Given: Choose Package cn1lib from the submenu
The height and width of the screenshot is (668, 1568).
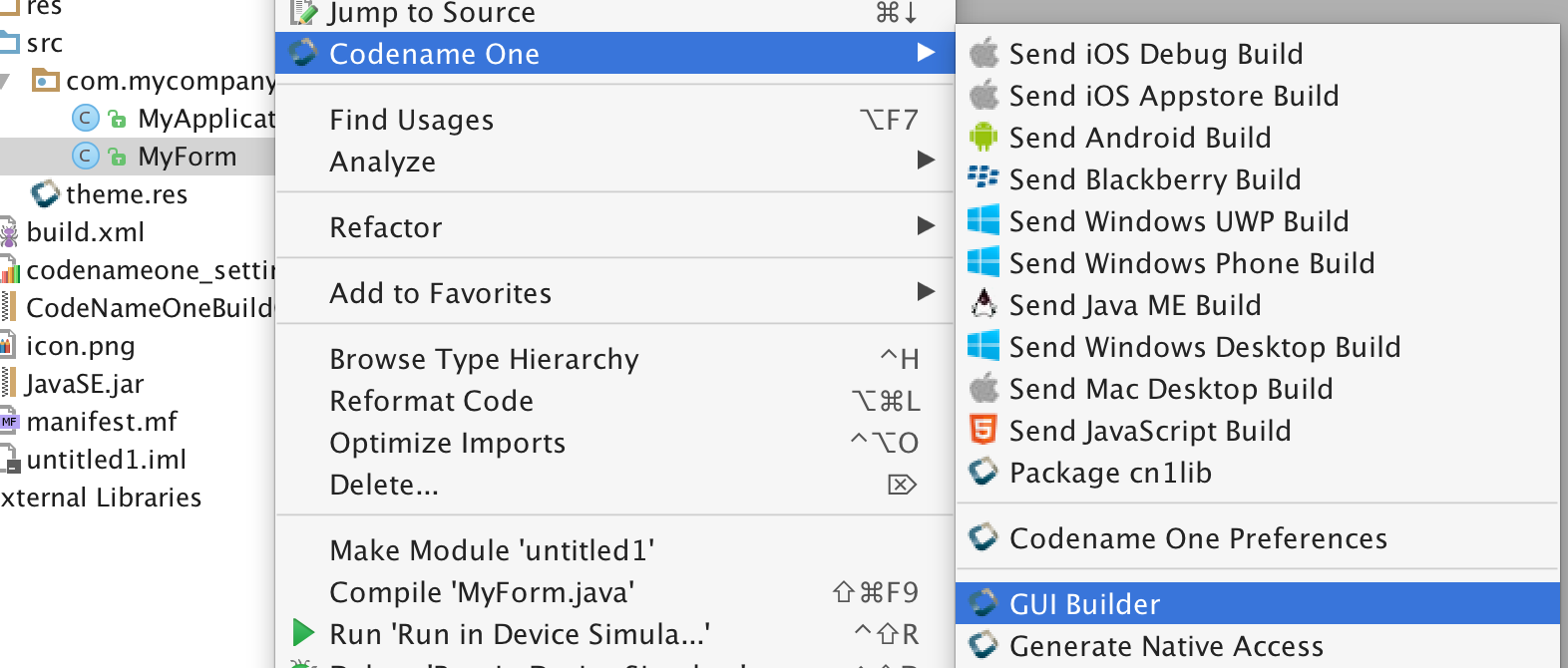Looking at the screenshot, I should (1110, 474).
